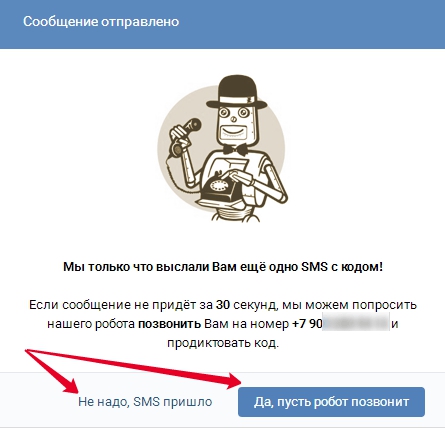This screenshot has height=428, width=445.
Task: Click the origin point of red arrows
Action: pos(27,351)
